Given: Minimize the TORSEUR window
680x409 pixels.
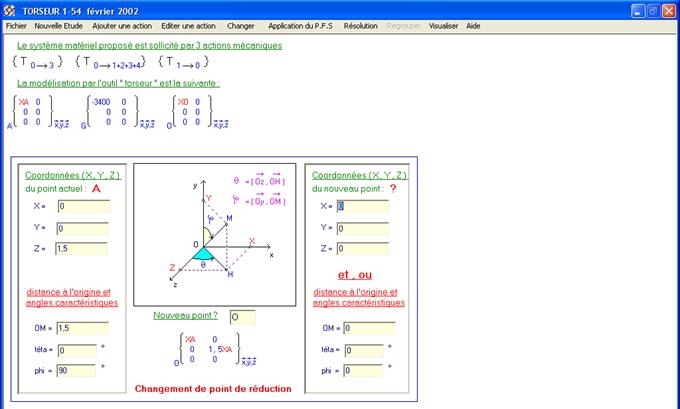Looking at the screenshot, I should pos(638,11).
